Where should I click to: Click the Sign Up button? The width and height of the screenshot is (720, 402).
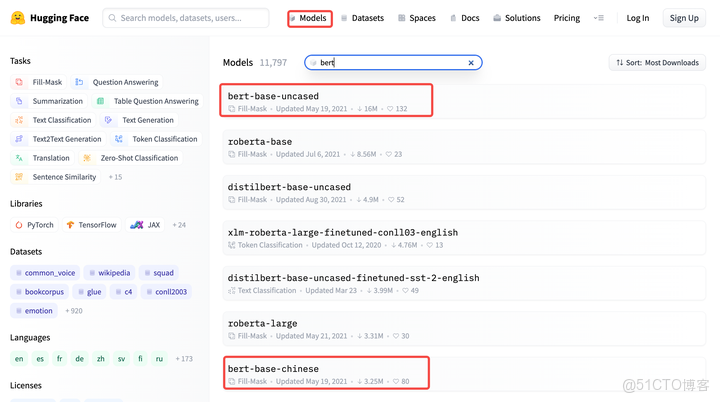(684, 18)
